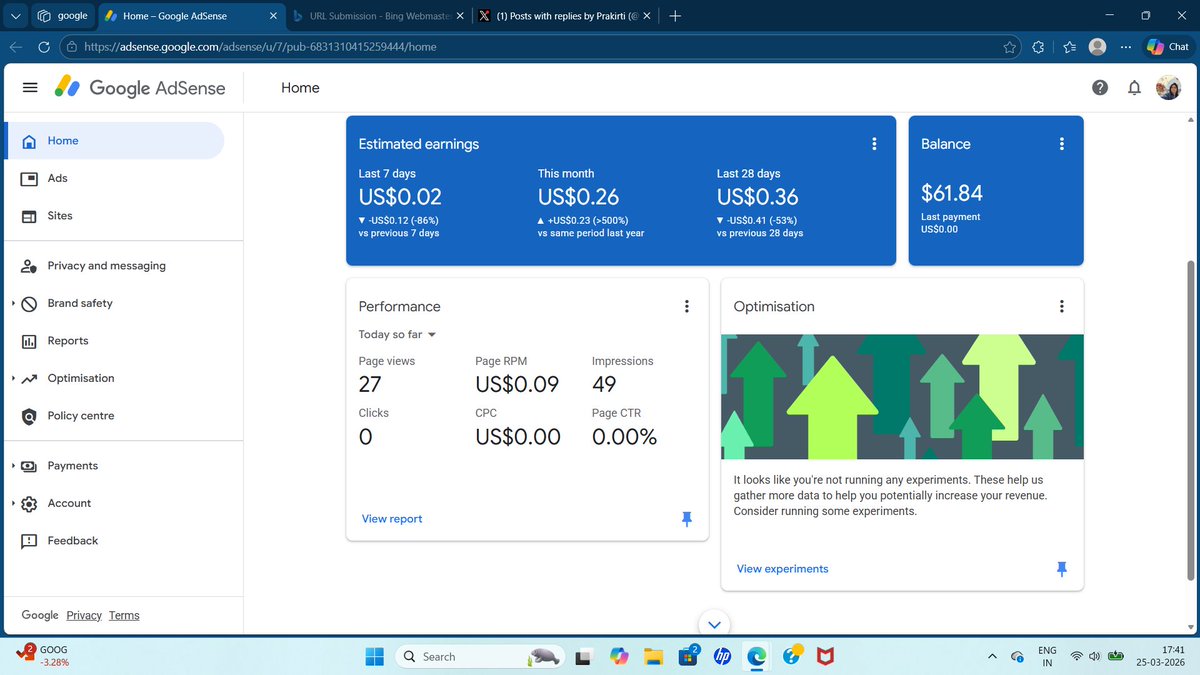This screenshot has width=1200, height=675.
Task: Open the AdSense account profile avatar
Action: point(1168,88)
